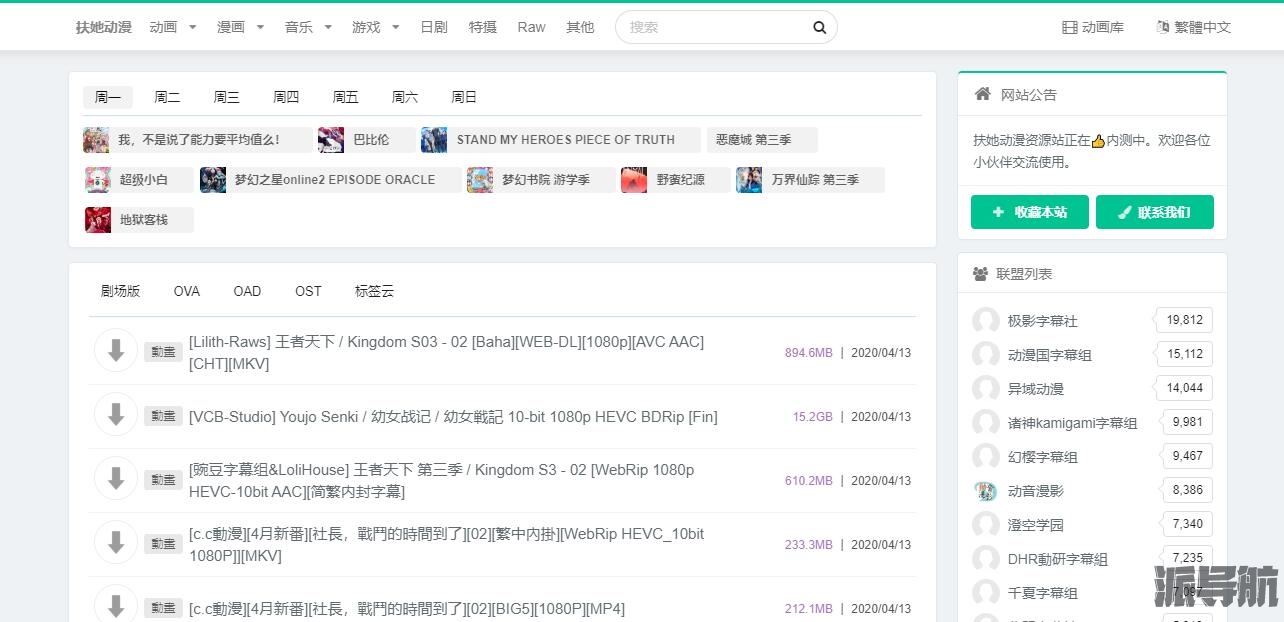Expand the 动画 dropdown menu
The height and width of the screenshot is (622, 1284).
pos(173,28)
